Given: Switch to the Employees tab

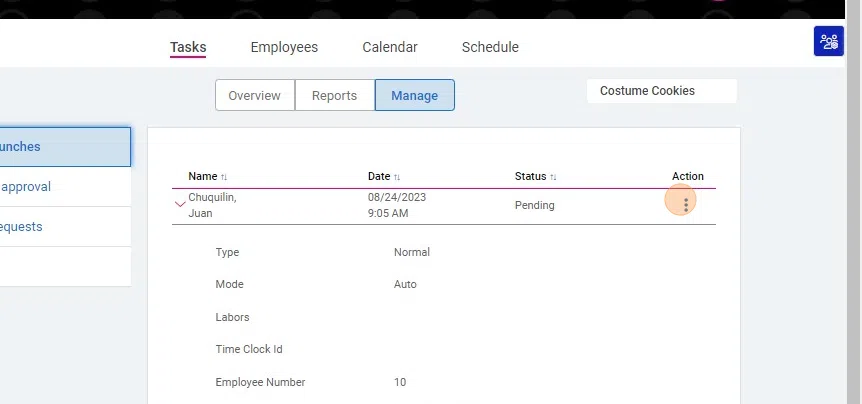Looking at the screenshot, I should [284, 47].
